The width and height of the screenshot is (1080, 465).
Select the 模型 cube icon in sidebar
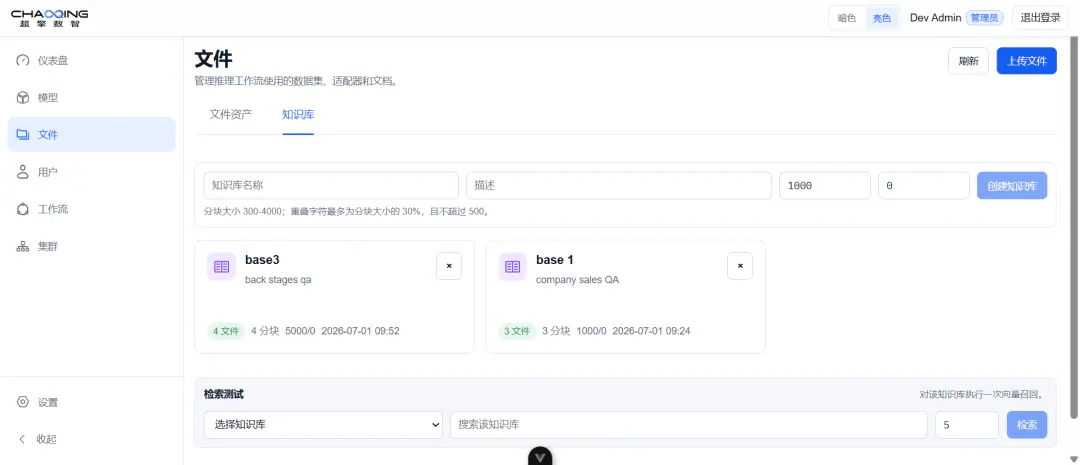(23, 98)
